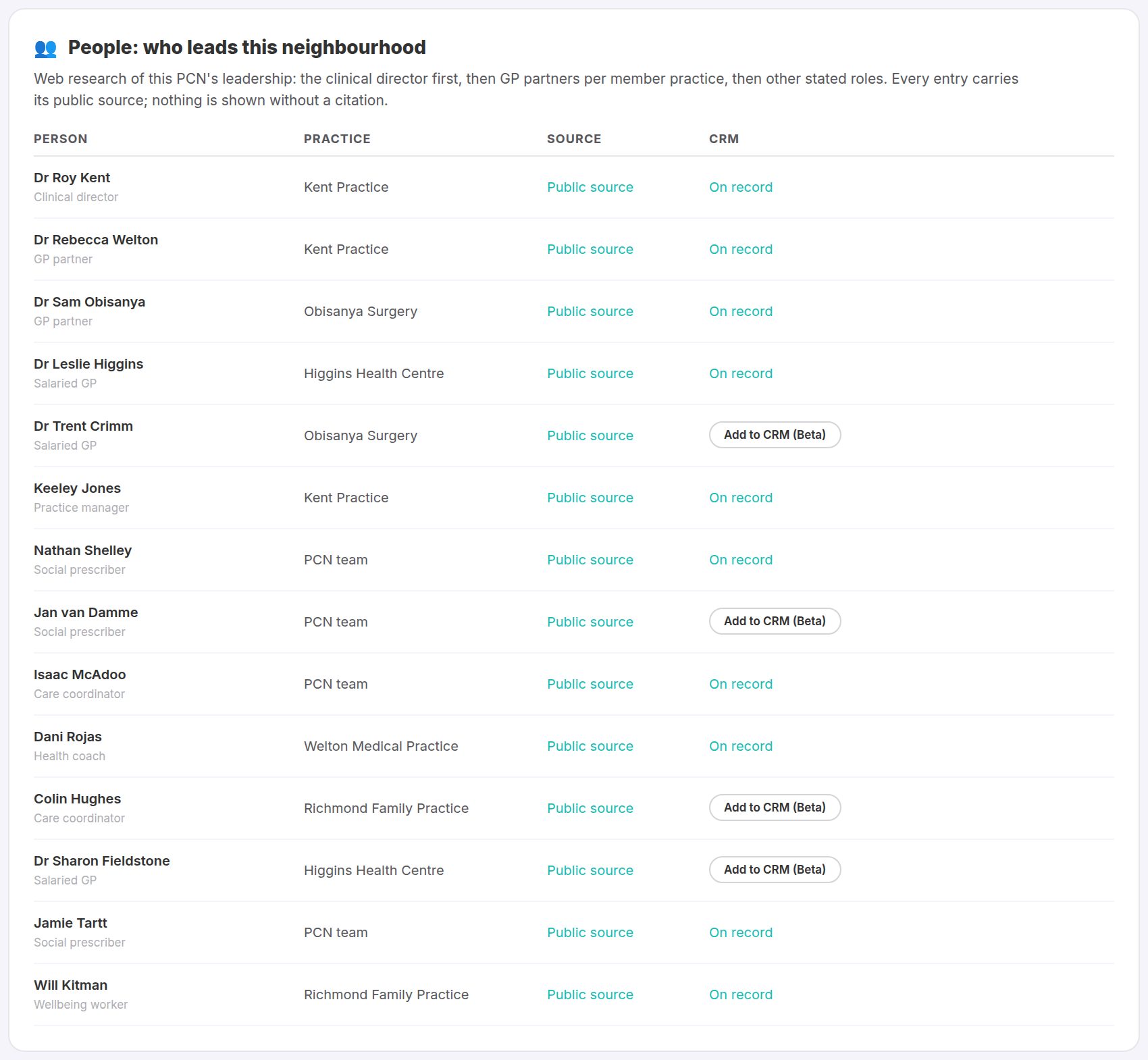Click the SOURCE column header
Viewport: 1148px width, 1060px height.
(574, 139)
